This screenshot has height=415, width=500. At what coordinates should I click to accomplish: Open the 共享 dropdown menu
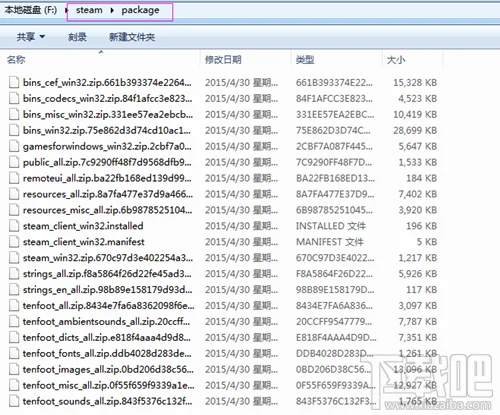pos(31,37)
